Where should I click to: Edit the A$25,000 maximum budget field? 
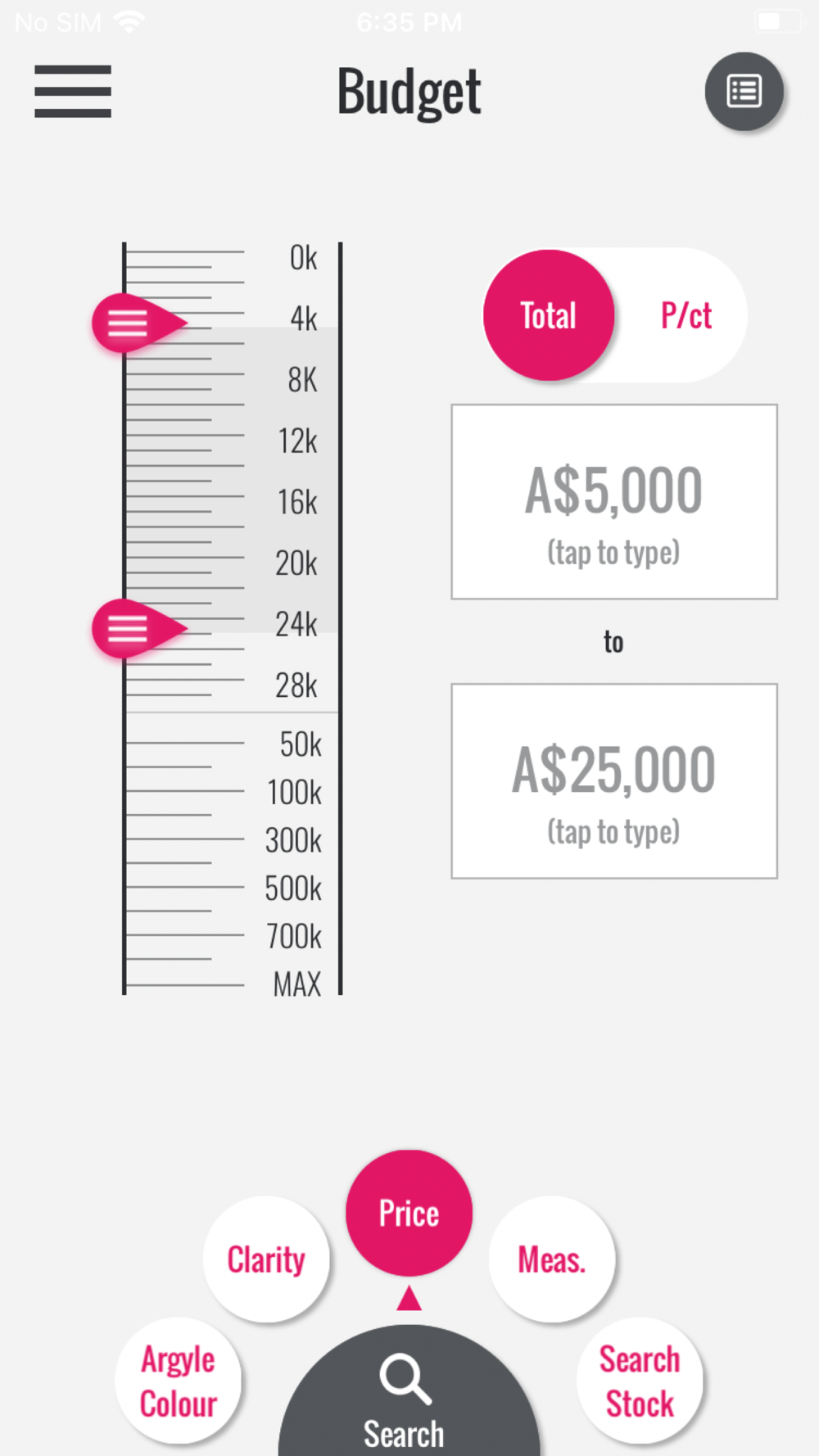coord(613,780)
